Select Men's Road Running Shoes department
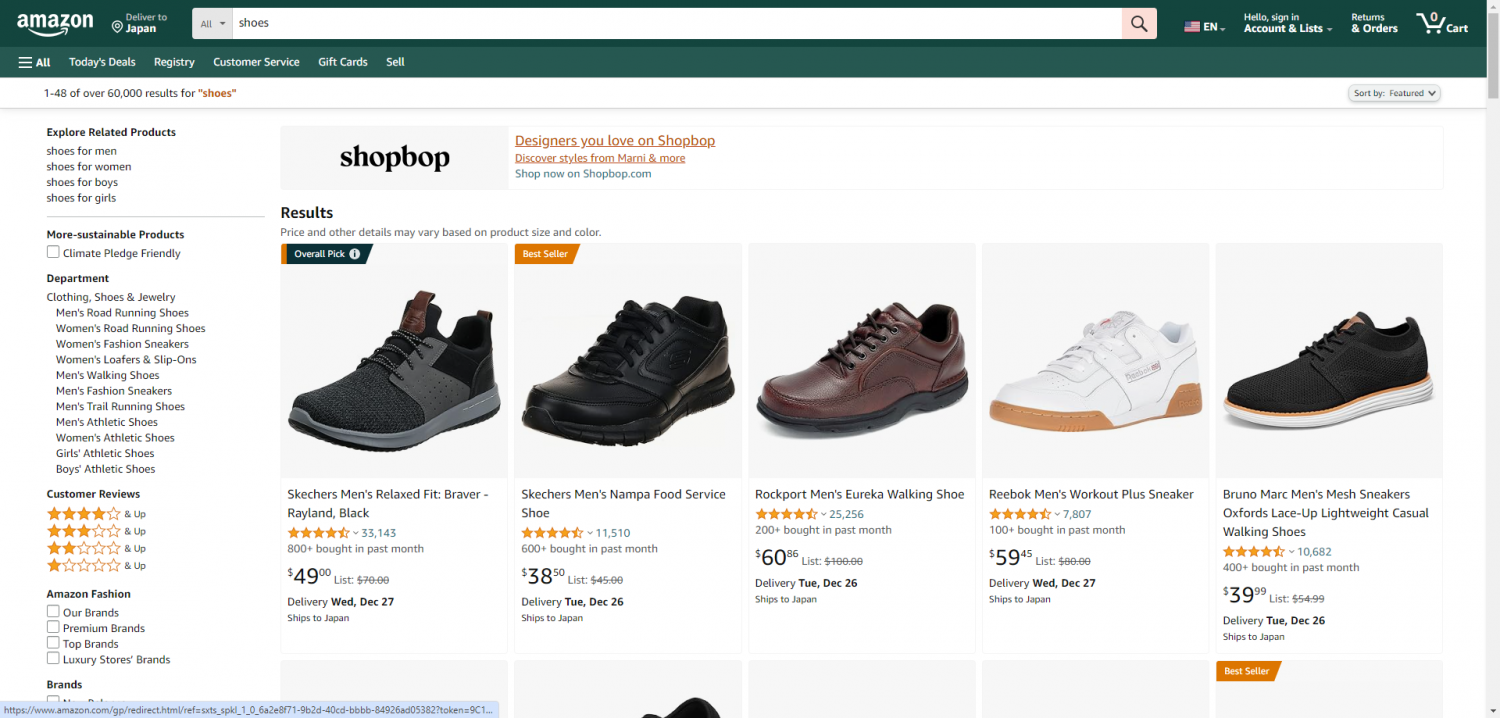This screenshot has height=718, width=1500. point(122,313)
